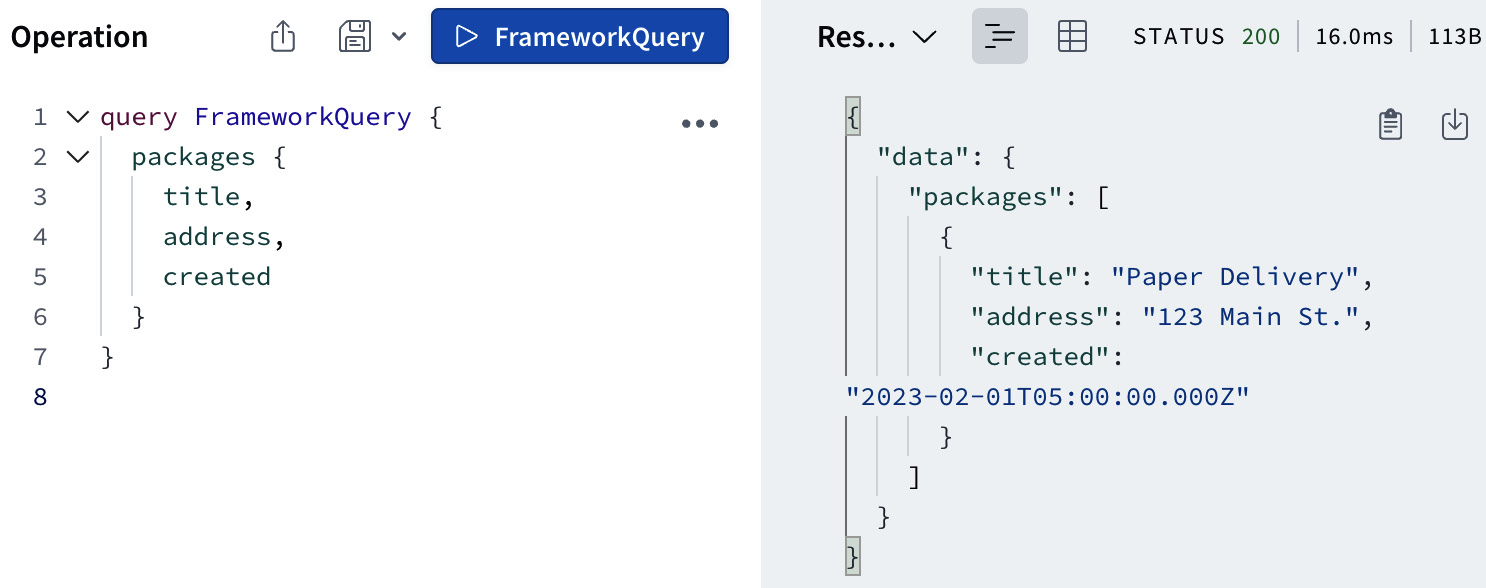The image size is (1486, 588).
Task: Click the 16.0ms response time display
Action: (x=1354, y=36)
